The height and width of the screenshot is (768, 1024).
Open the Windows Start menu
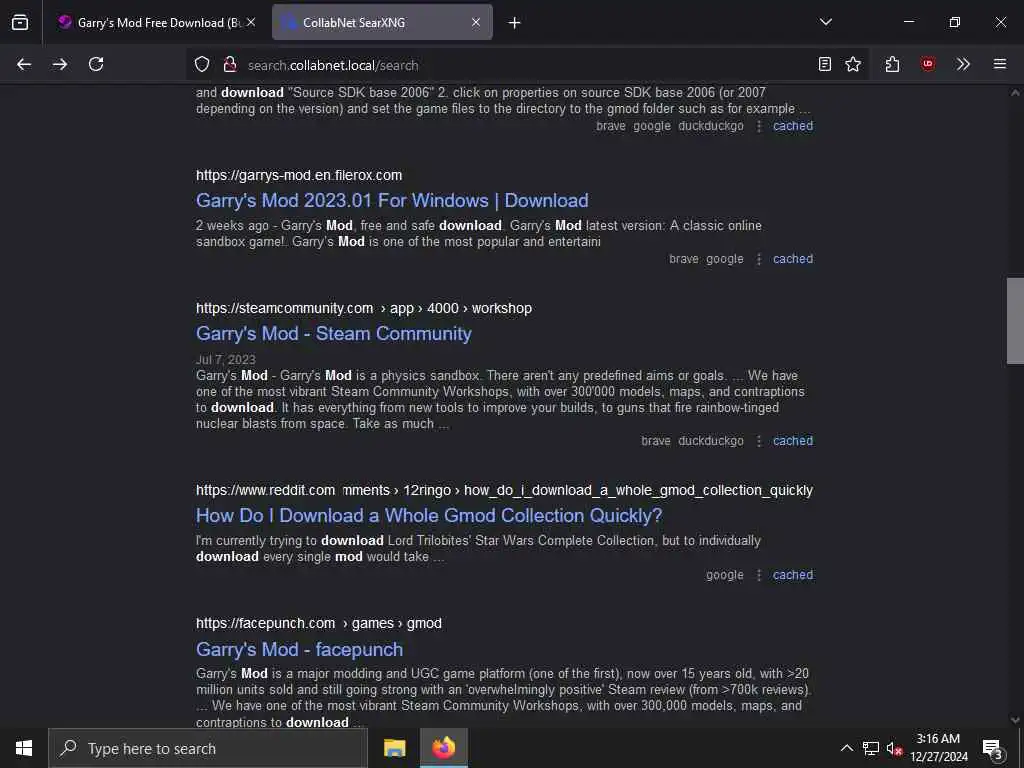click(24, 748)
